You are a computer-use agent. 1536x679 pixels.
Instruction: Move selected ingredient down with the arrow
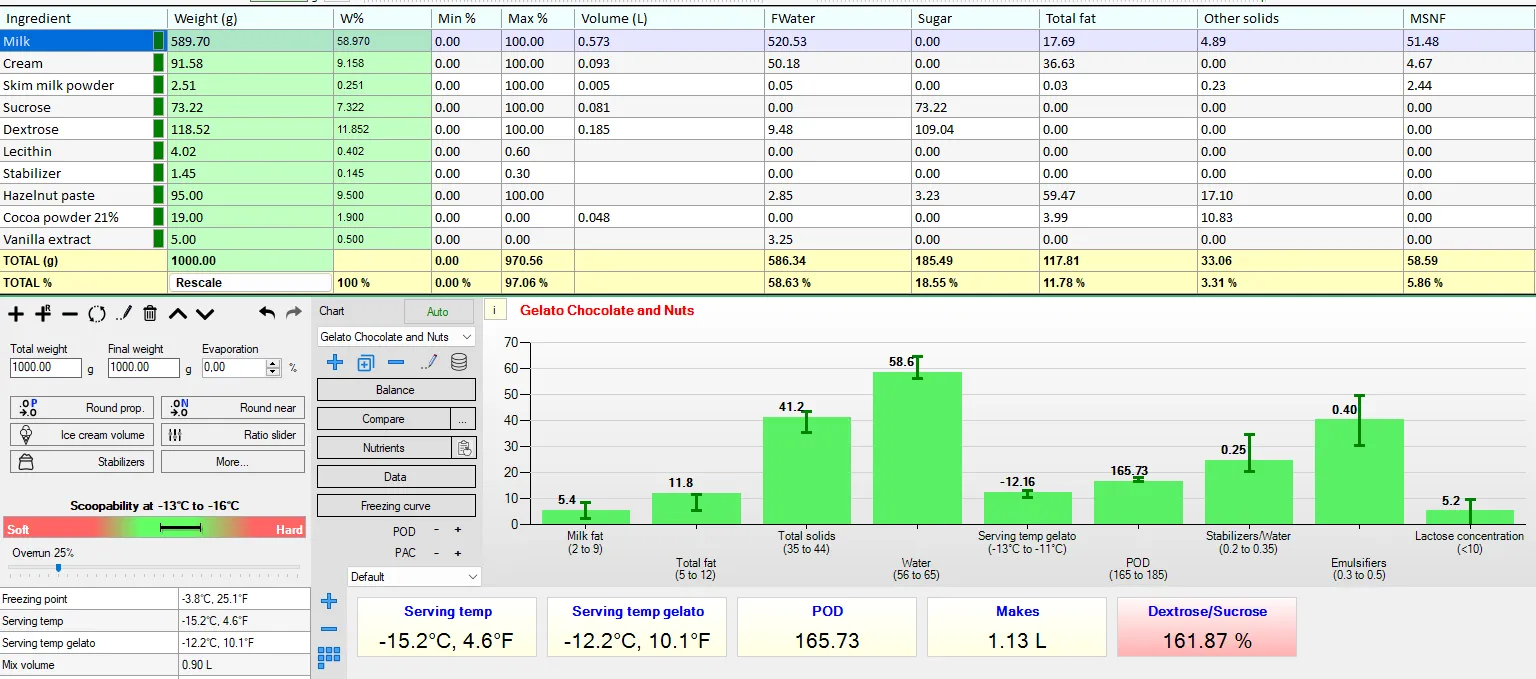point(205,314)
